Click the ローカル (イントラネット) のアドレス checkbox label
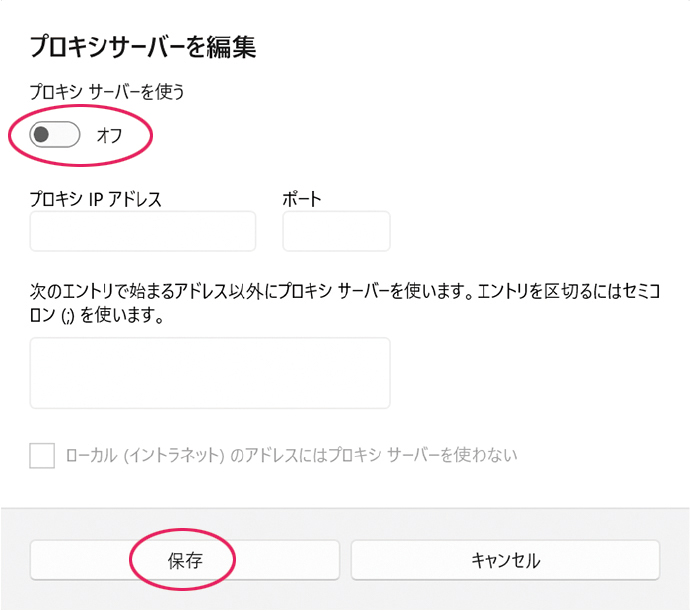 (x=291, y=455)
